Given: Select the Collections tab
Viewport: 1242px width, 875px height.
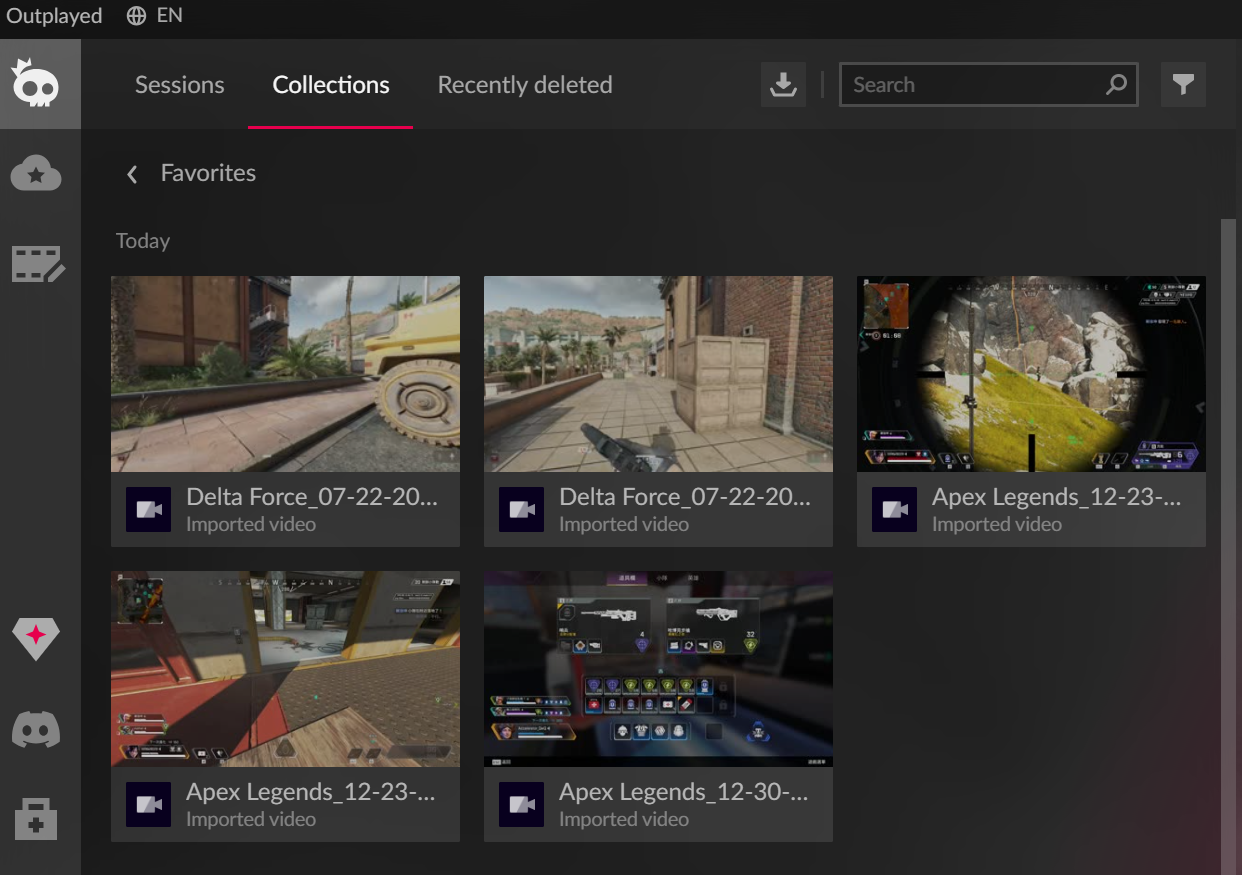Looking at the screenshot, I should 331,85.
